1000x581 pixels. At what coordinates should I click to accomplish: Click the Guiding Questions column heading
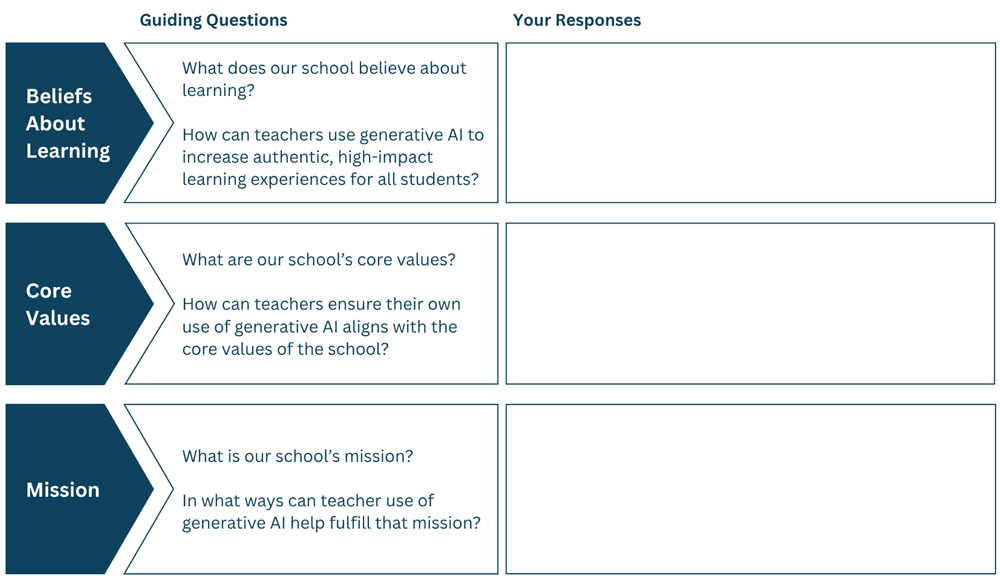(x=214, y=20)
